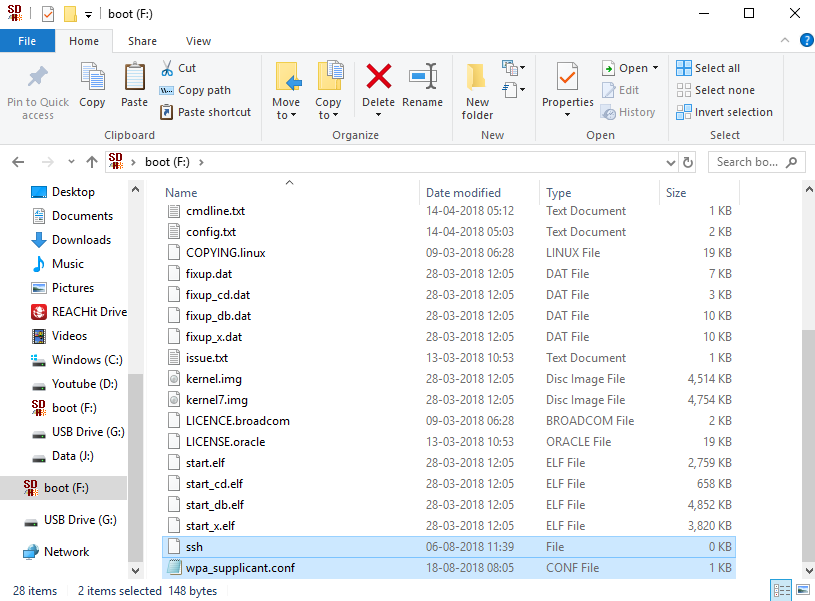Select the ssh file row

(449, 547)
